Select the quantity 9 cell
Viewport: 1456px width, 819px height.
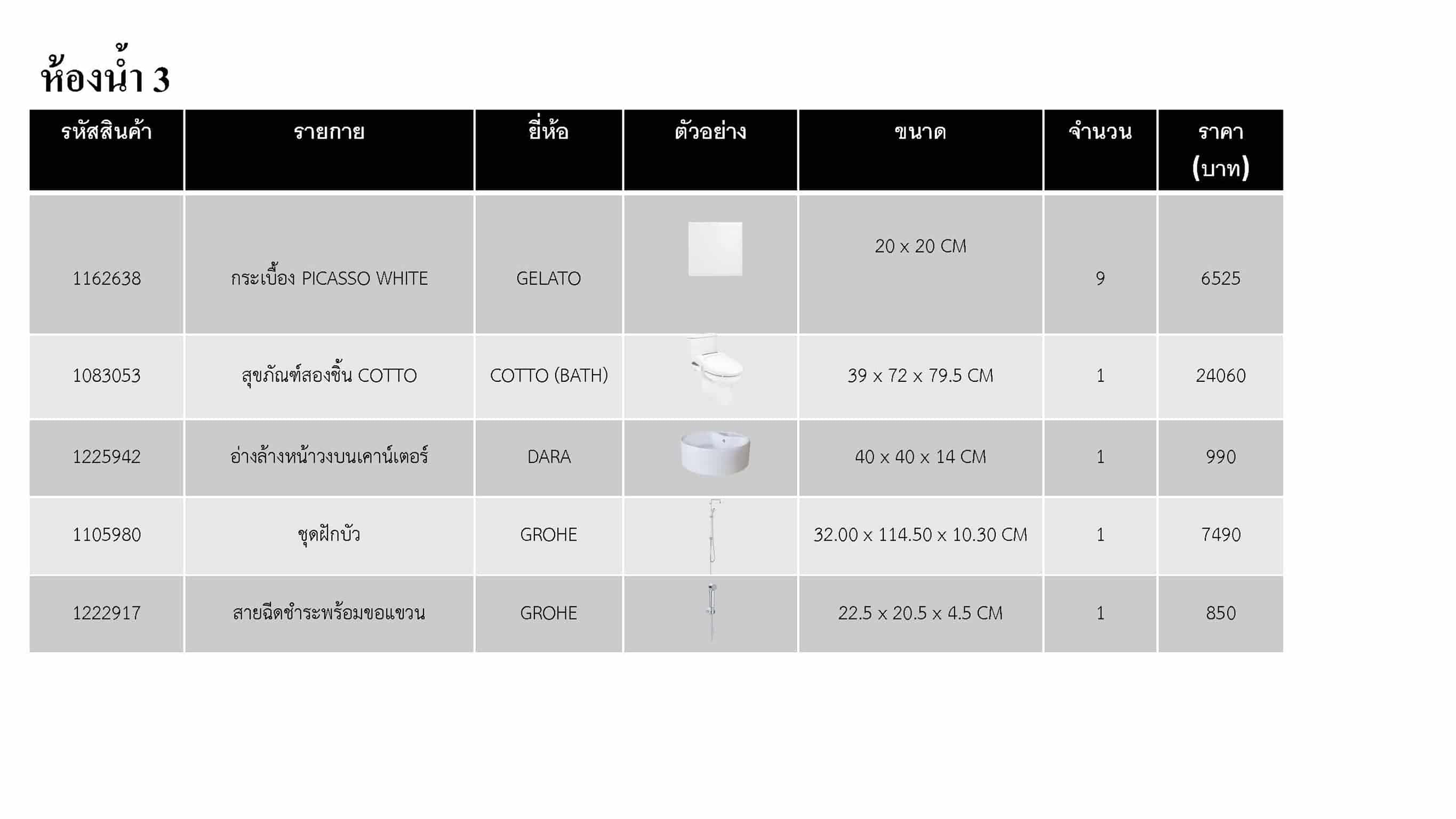point(1100,278)
